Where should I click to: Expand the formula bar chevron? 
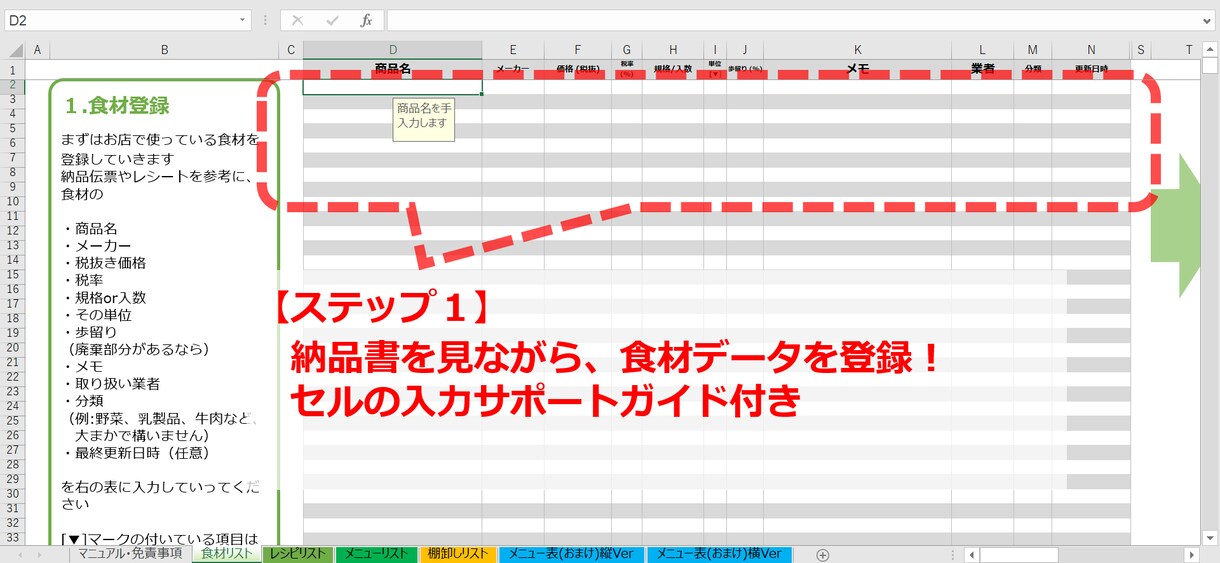pyautogui.click(x=1208, y=20)
